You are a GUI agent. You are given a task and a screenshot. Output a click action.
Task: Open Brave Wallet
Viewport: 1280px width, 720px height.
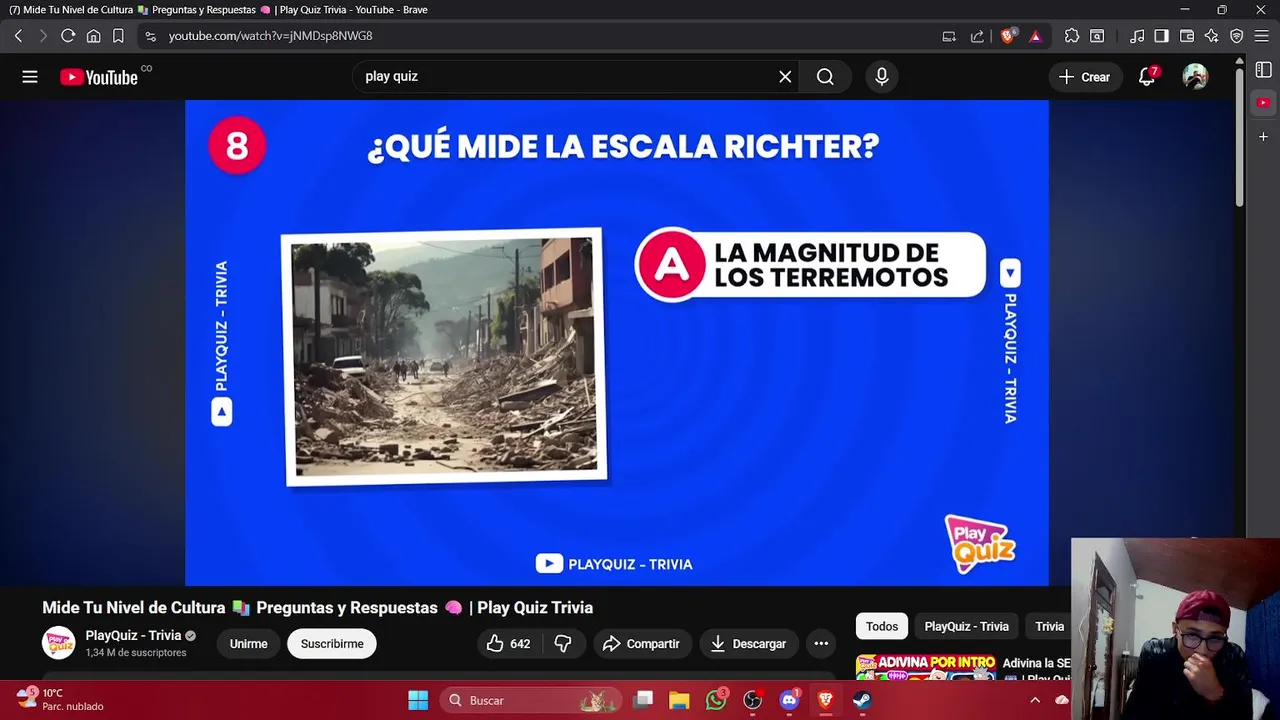pos(1187,36)
